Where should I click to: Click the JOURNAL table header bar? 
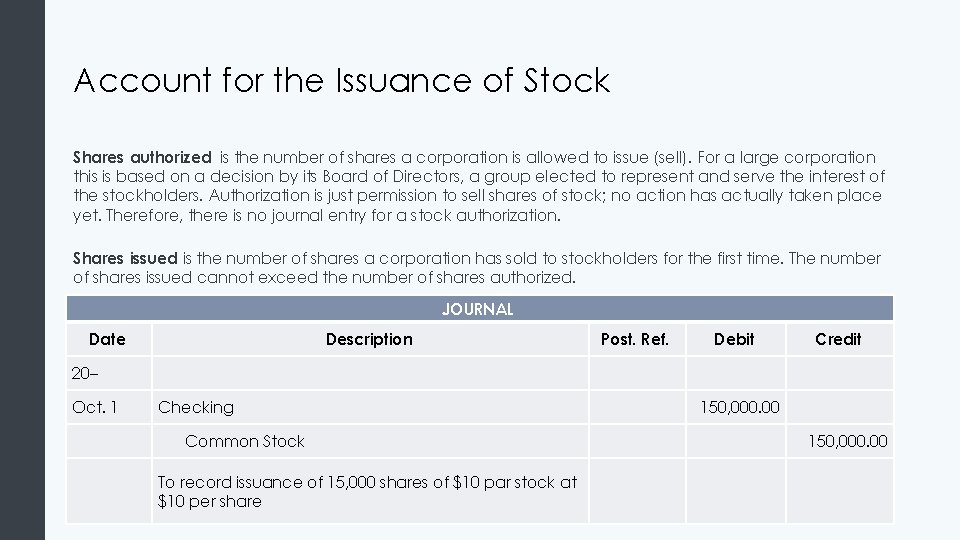(478, 309)
